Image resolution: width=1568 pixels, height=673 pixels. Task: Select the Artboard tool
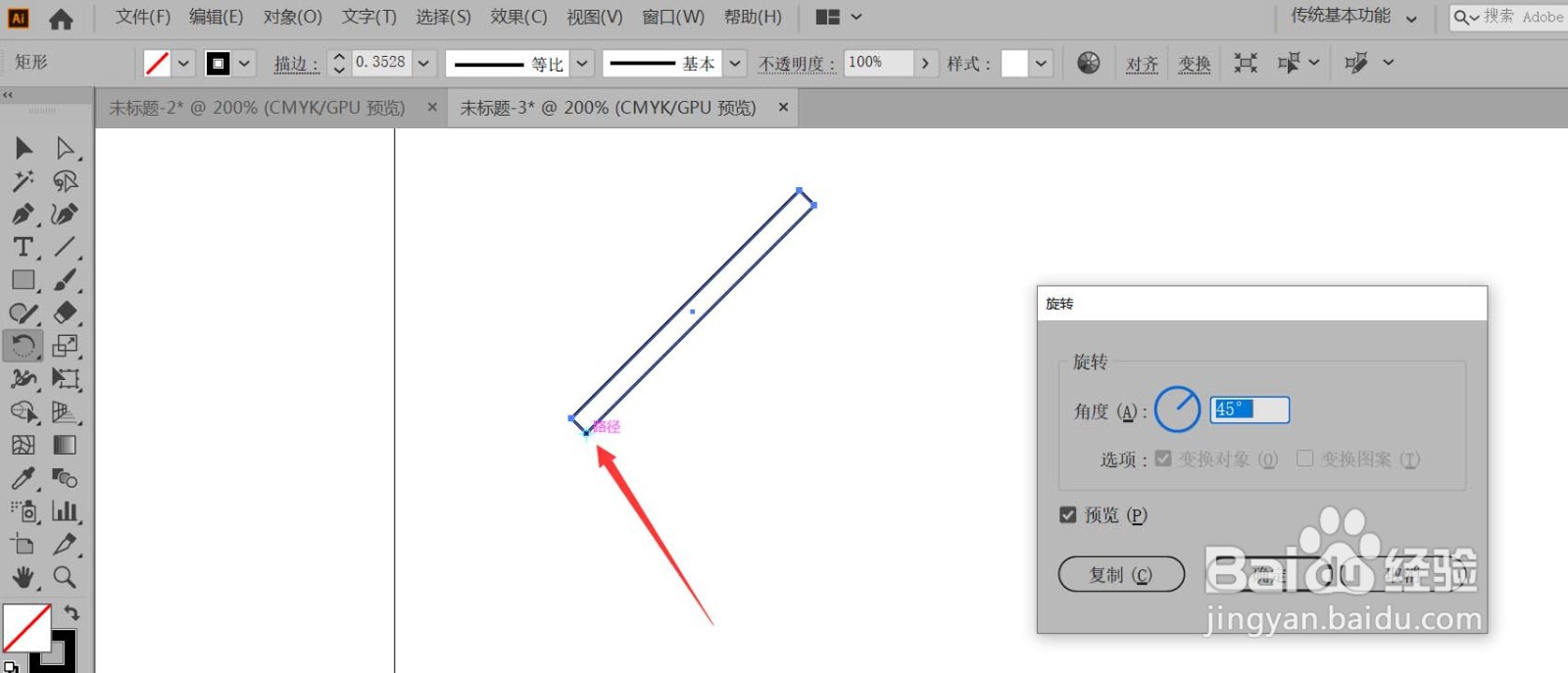pos(24,544)
